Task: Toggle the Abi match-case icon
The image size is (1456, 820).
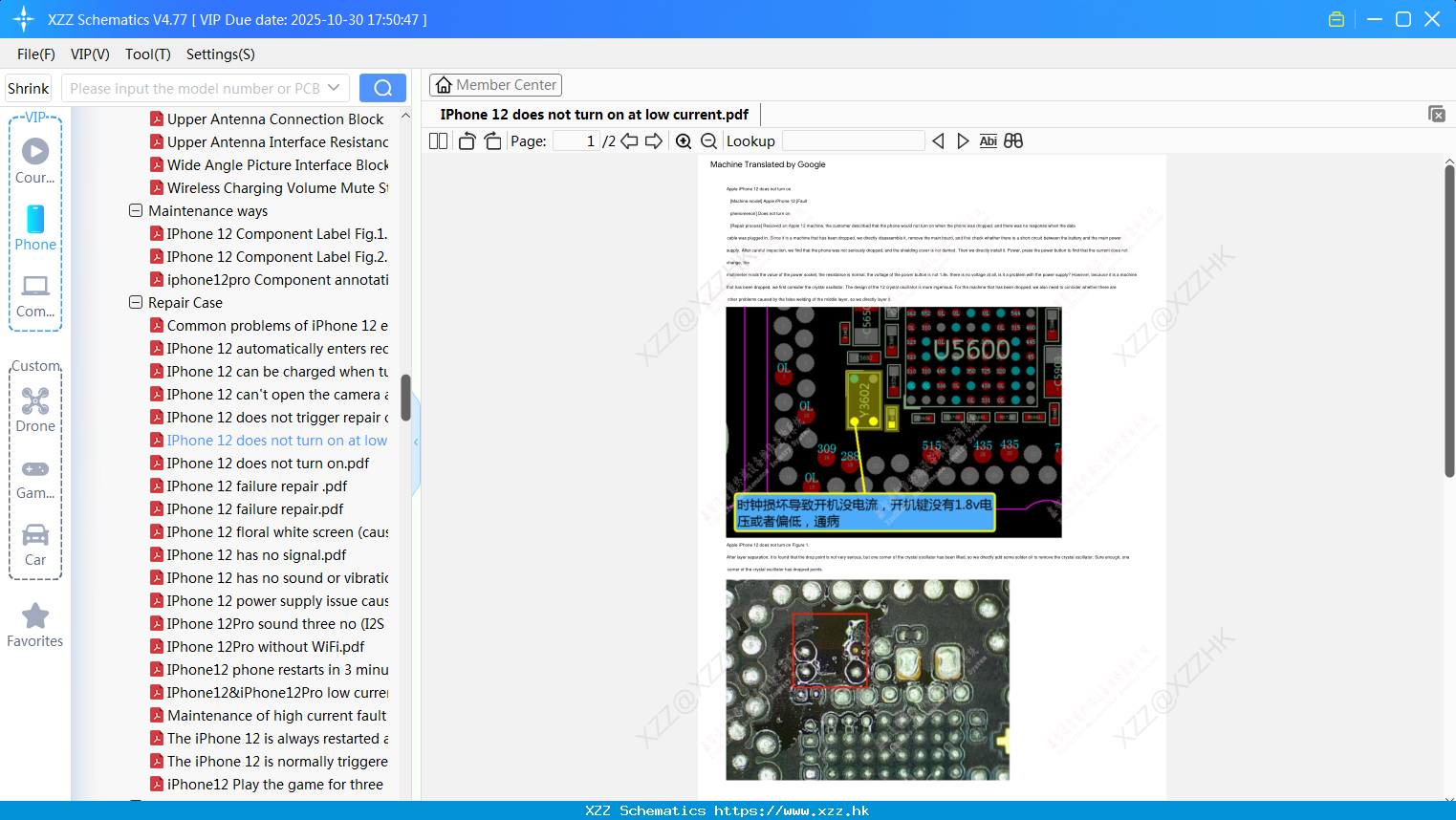Action: (989, 140)
